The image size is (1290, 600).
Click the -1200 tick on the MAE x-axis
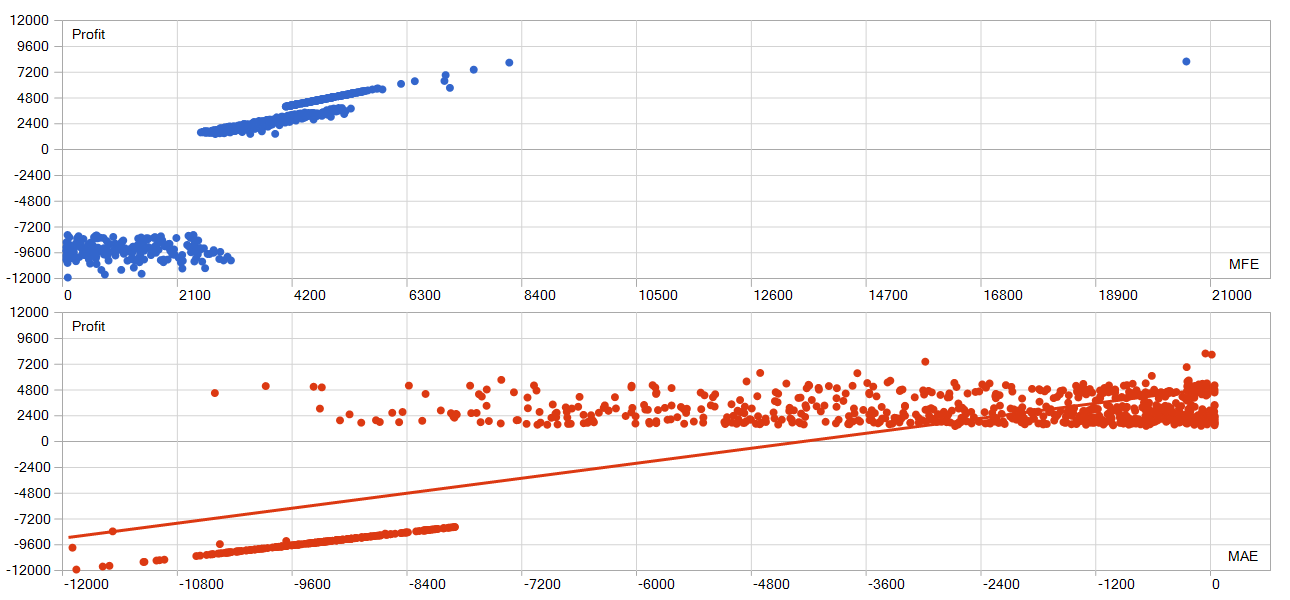pyautogui.click(x=1115, y=587)
